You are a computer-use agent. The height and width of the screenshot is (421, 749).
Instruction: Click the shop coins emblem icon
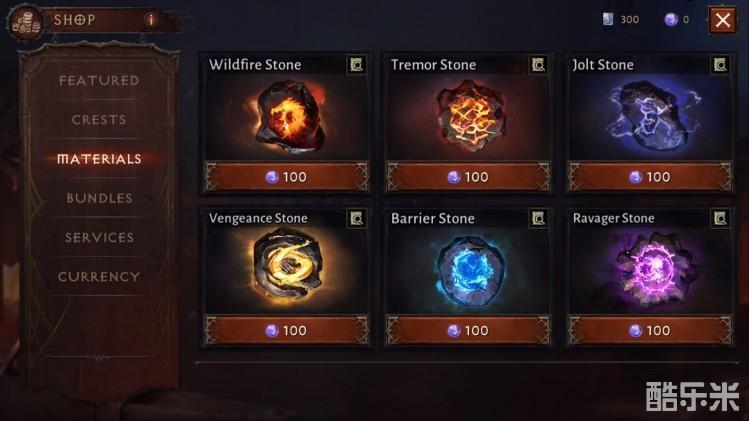tap(26, 22)
